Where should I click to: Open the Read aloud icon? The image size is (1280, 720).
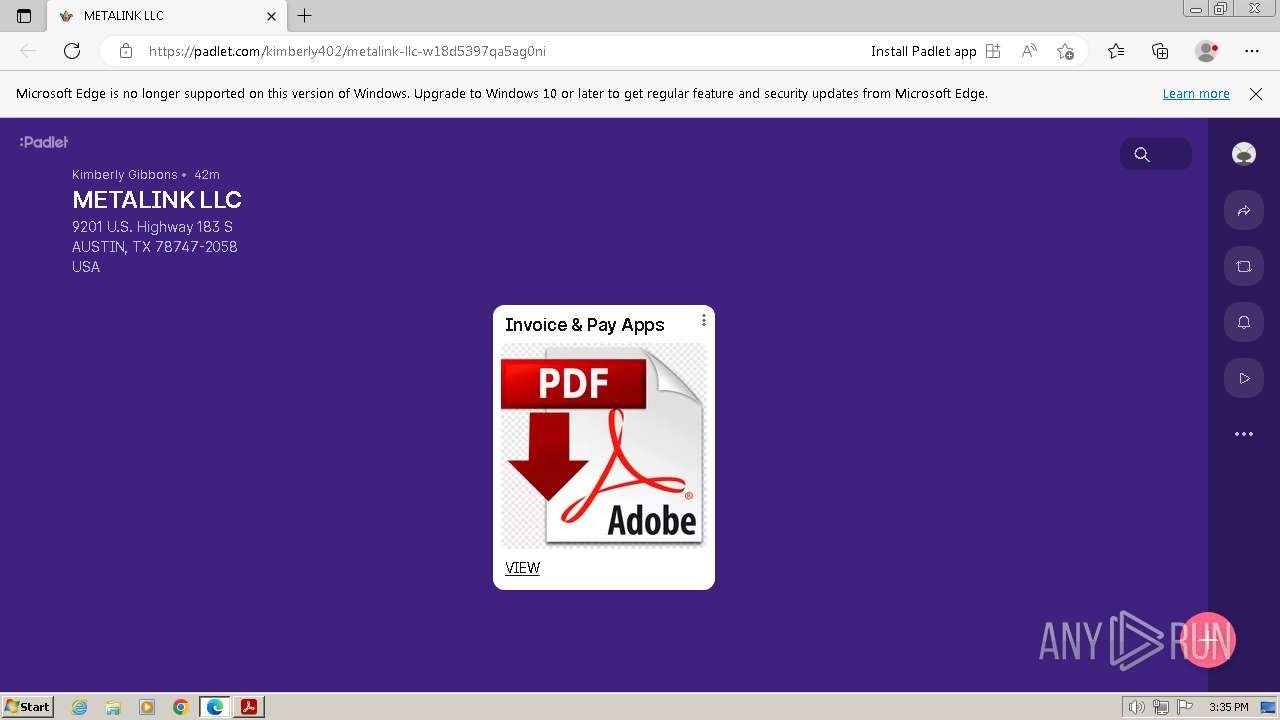click(x=1029, y=51)
